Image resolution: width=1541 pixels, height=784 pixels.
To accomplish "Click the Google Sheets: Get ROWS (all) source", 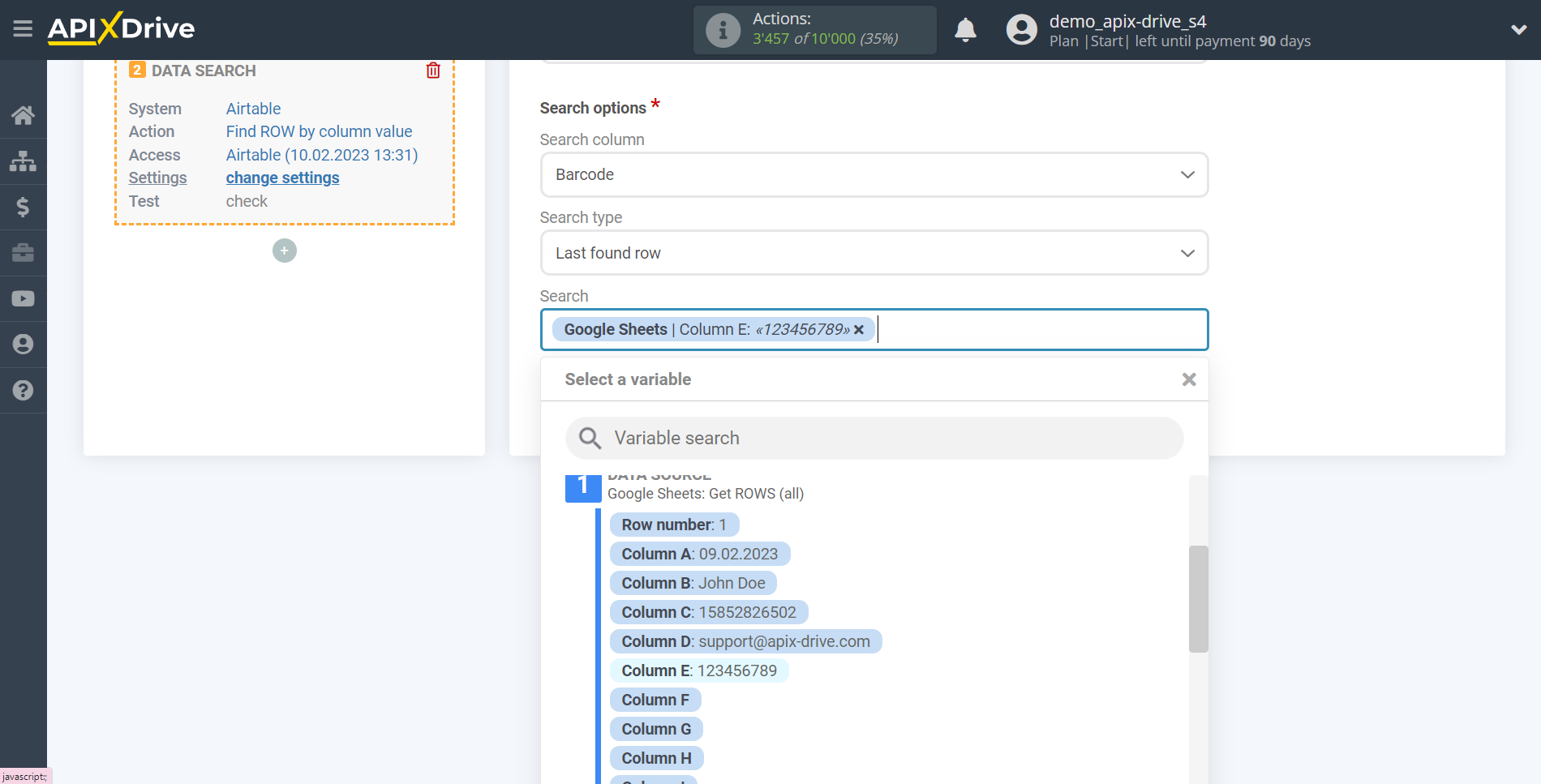I will (706, 494).
